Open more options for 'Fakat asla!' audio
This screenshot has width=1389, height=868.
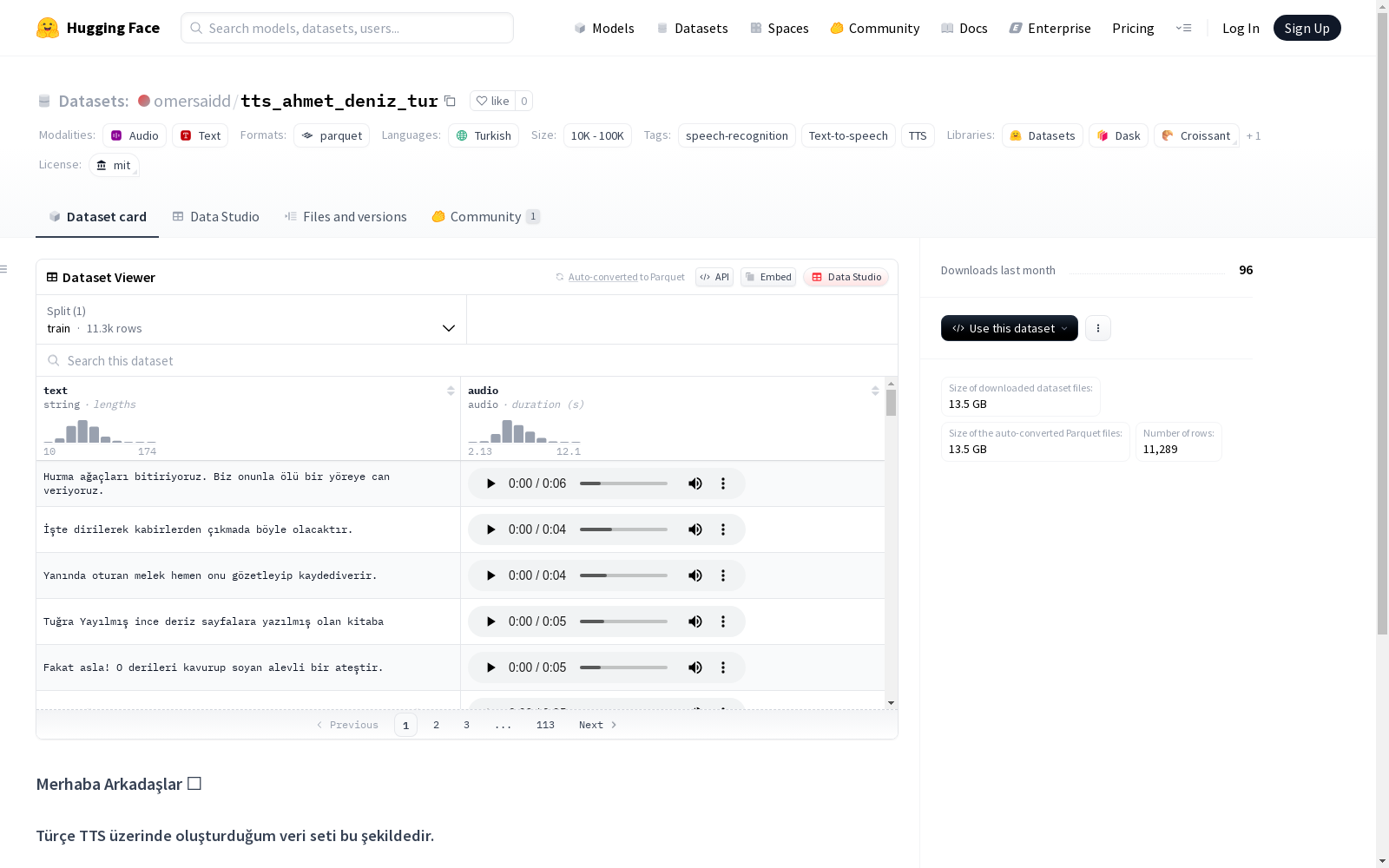click(x=723, y=667)
